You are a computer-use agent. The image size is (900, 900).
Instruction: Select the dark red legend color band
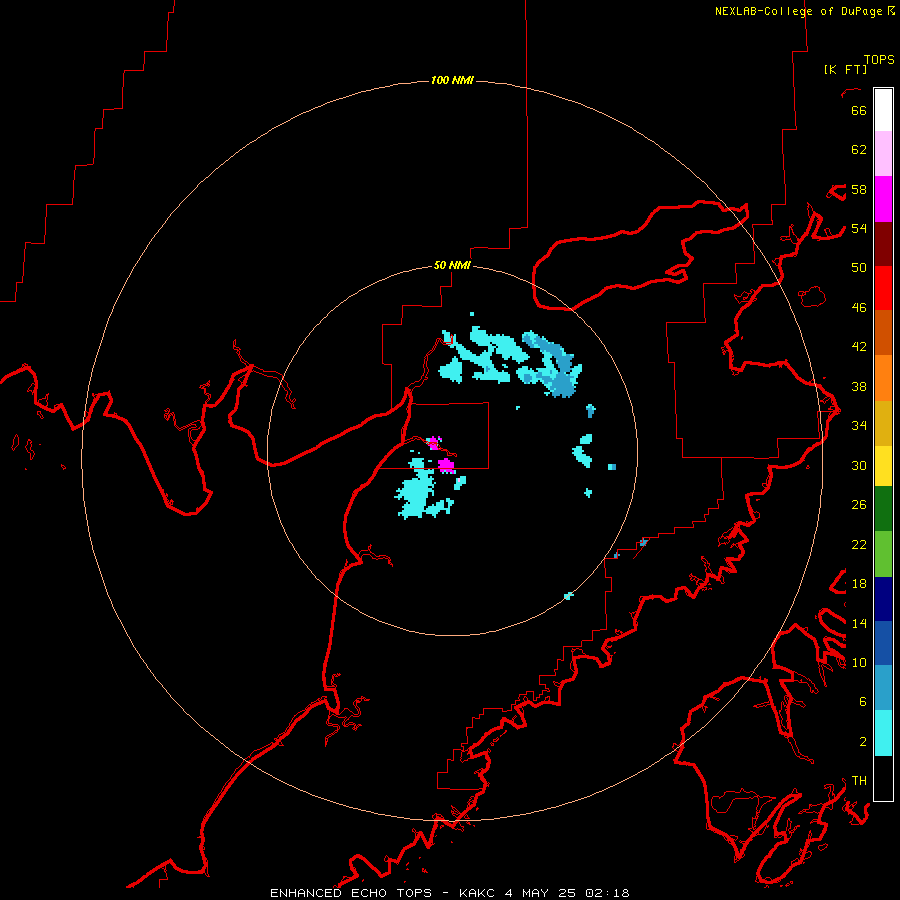pyautogui.click(x=883, y=245)
